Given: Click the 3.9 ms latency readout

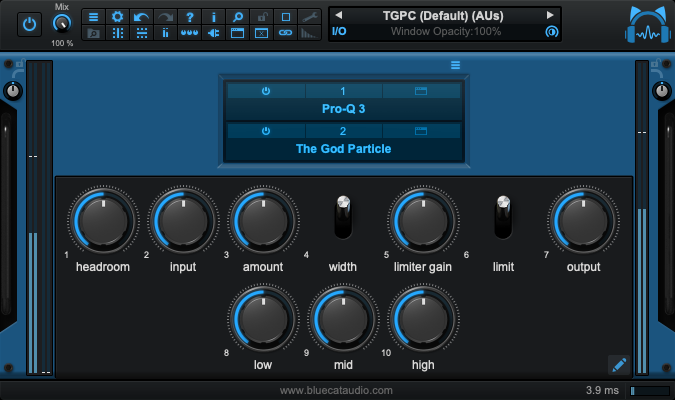Looking at the screenshot, I should [602, 390].
